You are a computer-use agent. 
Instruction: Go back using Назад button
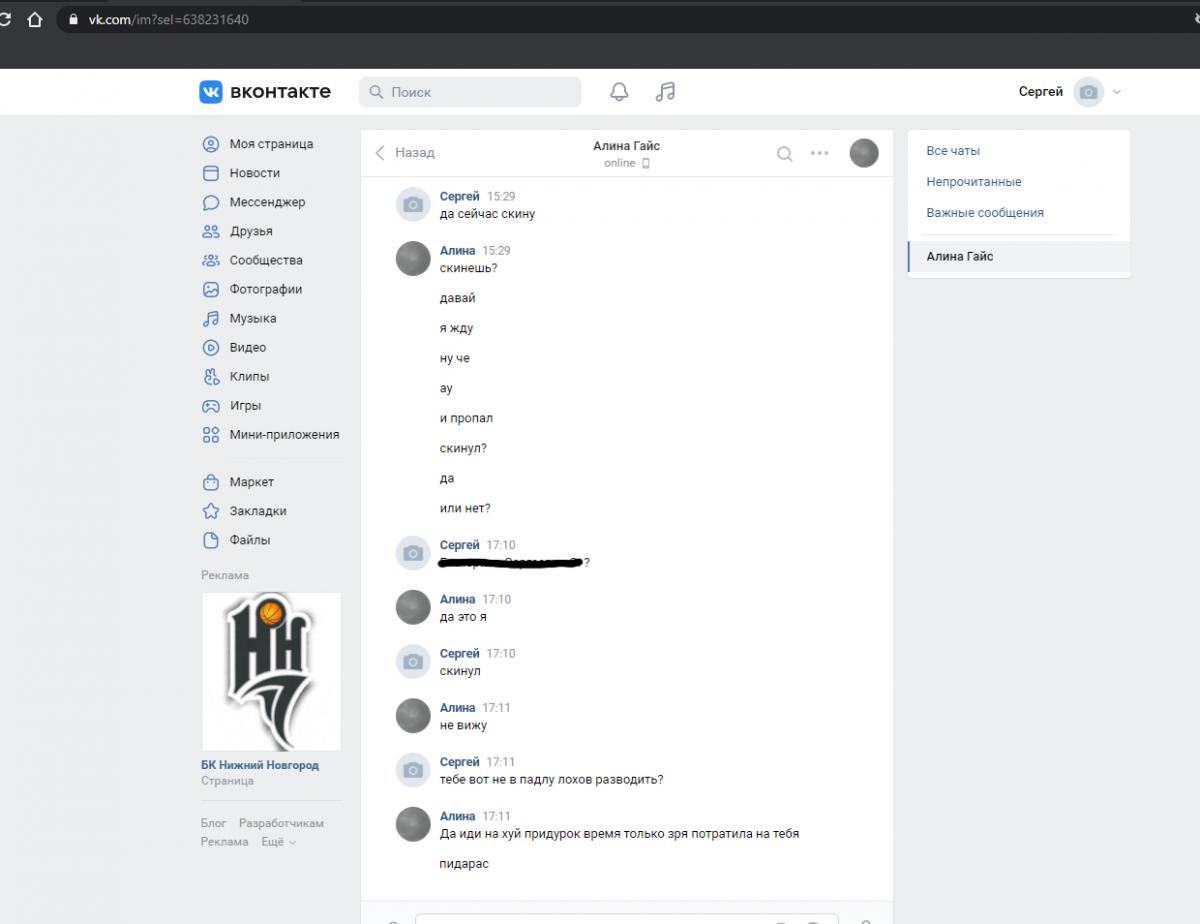405,153
